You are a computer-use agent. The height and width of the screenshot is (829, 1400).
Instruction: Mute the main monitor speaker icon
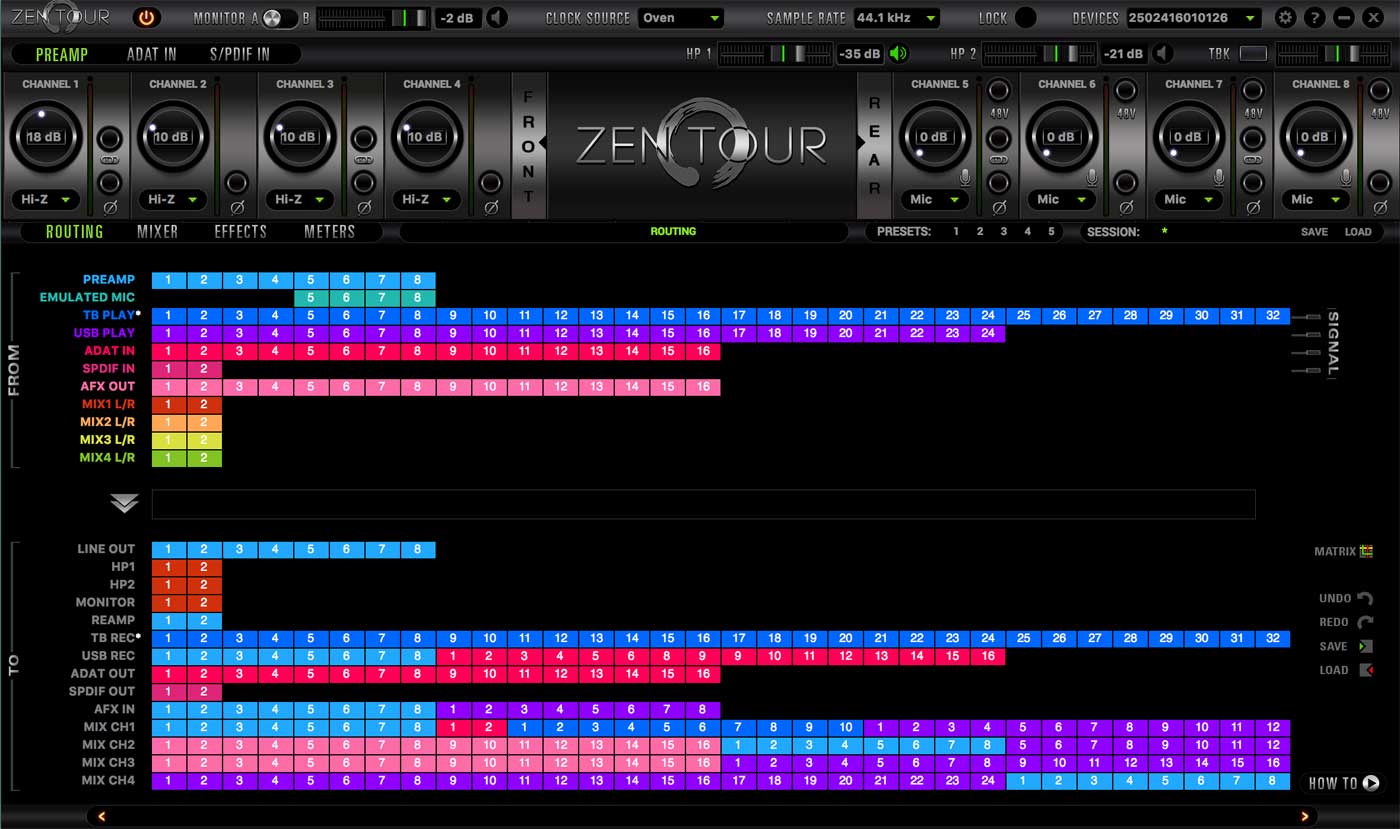(x=497, y=18)
